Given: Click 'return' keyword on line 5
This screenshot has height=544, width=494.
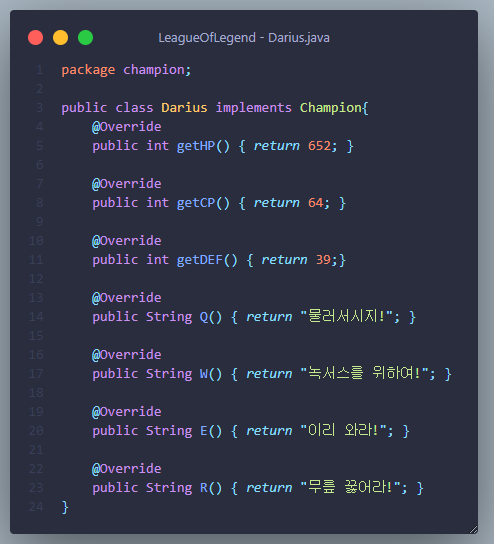Looking at the screenshot, I should pyautogui.click(x=276, y=146).
